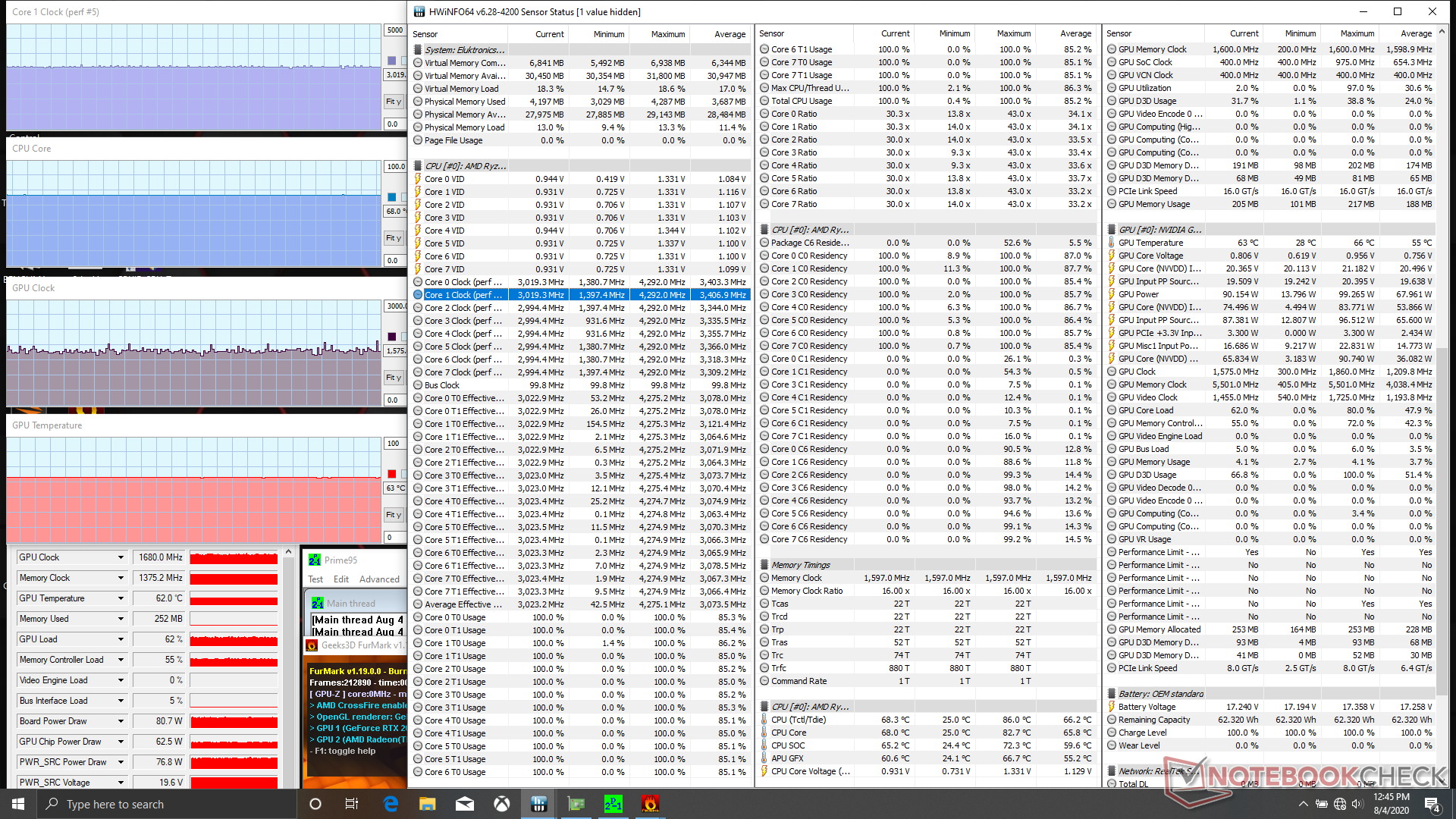The image size is (1456, 819).
Task: Open the Xbox app in the taskbar
Action: point(502,804)
